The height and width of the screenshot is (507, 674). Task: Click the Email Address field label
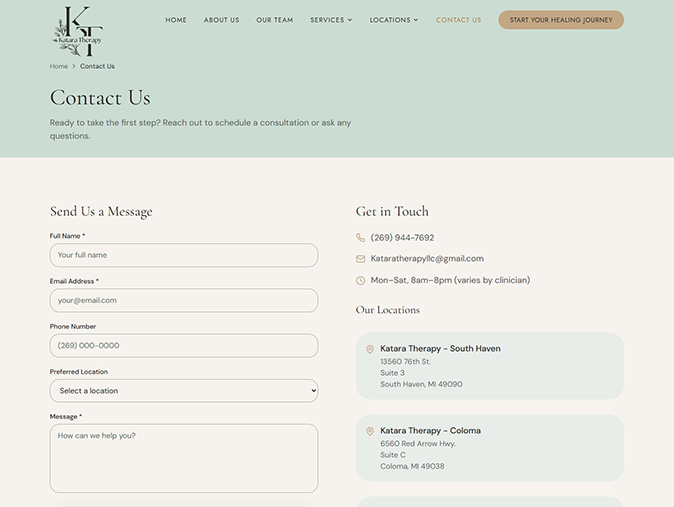pyautogui.click(x=74, y=281)
